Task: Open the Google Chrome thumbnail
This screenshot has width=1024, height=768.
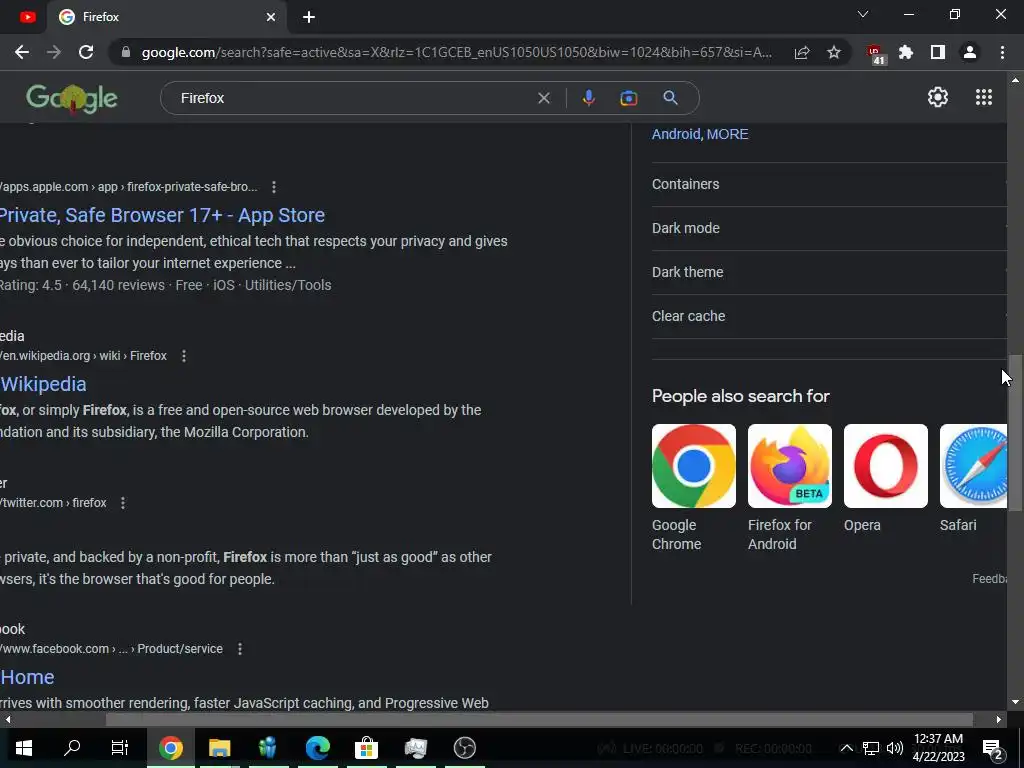Action: [x=694, y=466]
